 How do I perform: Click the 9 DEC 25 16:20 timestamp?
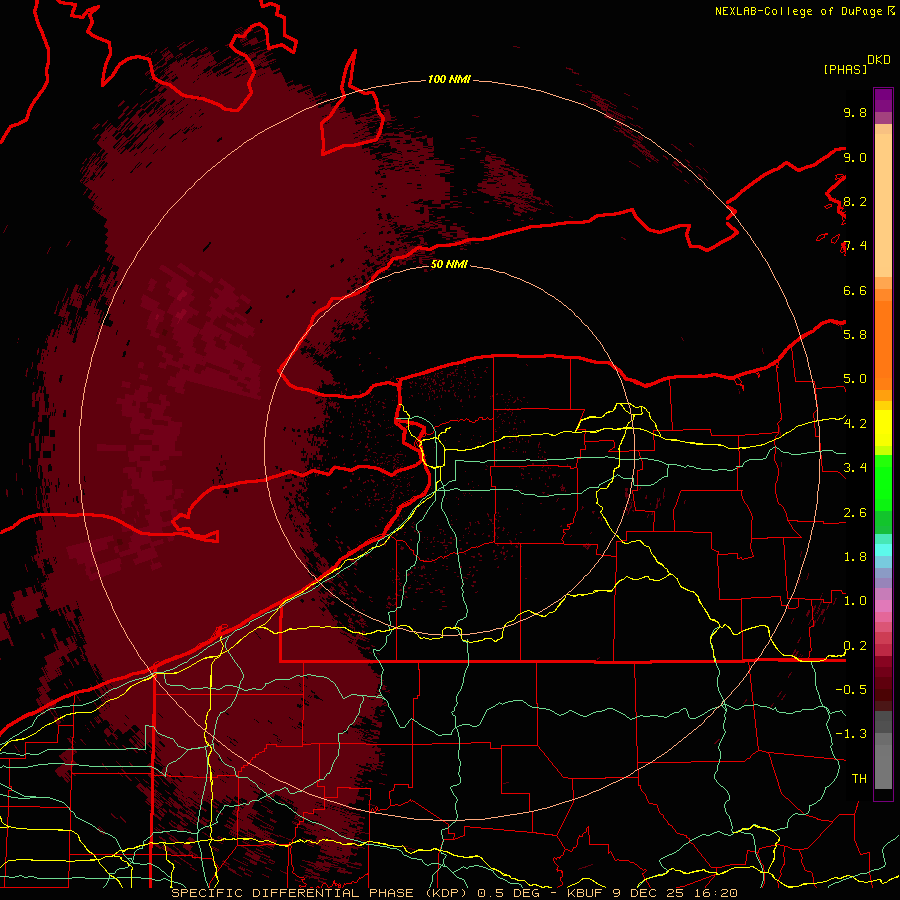click(674, 893)
